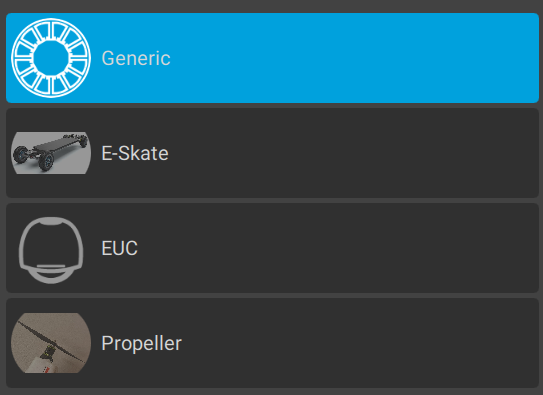Select the Generic text label
The height and width of the screenshot is (395, 543).
(136, 58)
